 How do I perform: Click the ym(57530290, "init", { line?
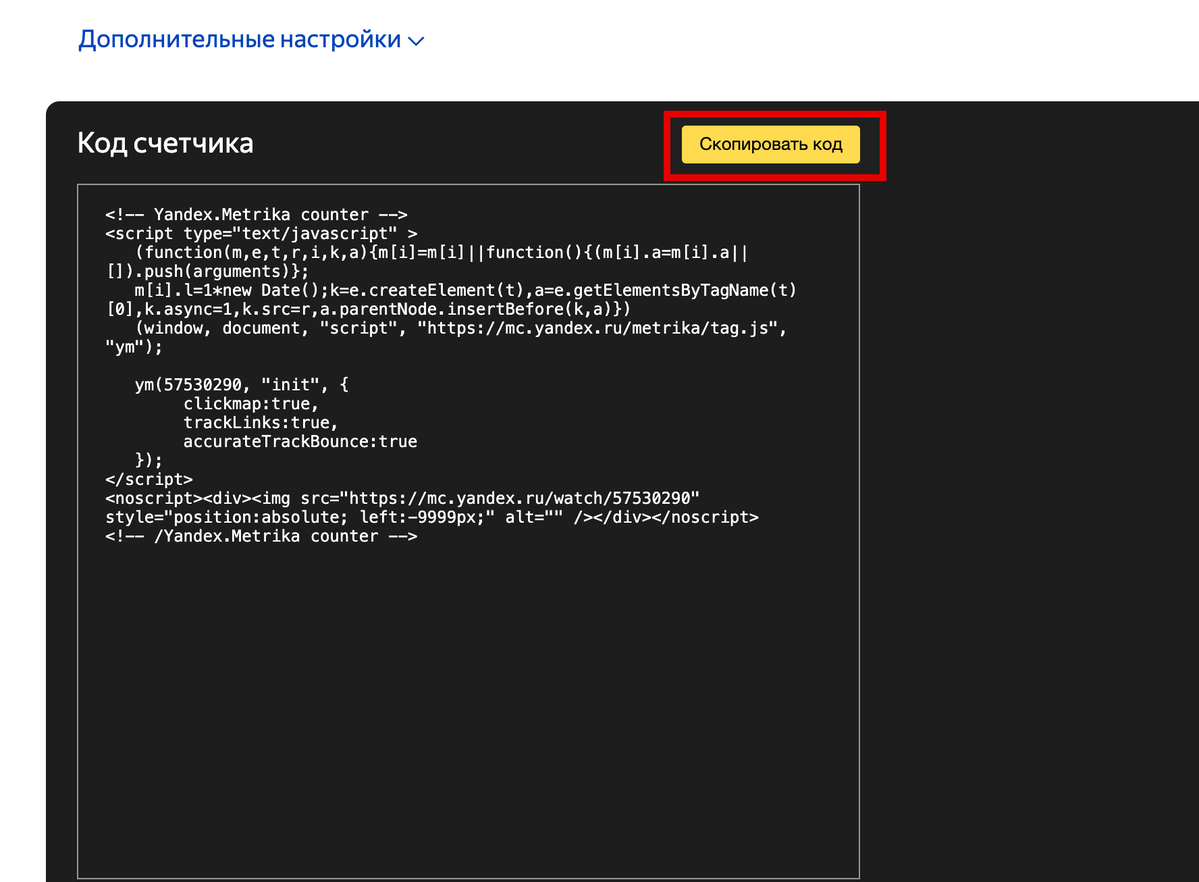(x=242, y=385)
